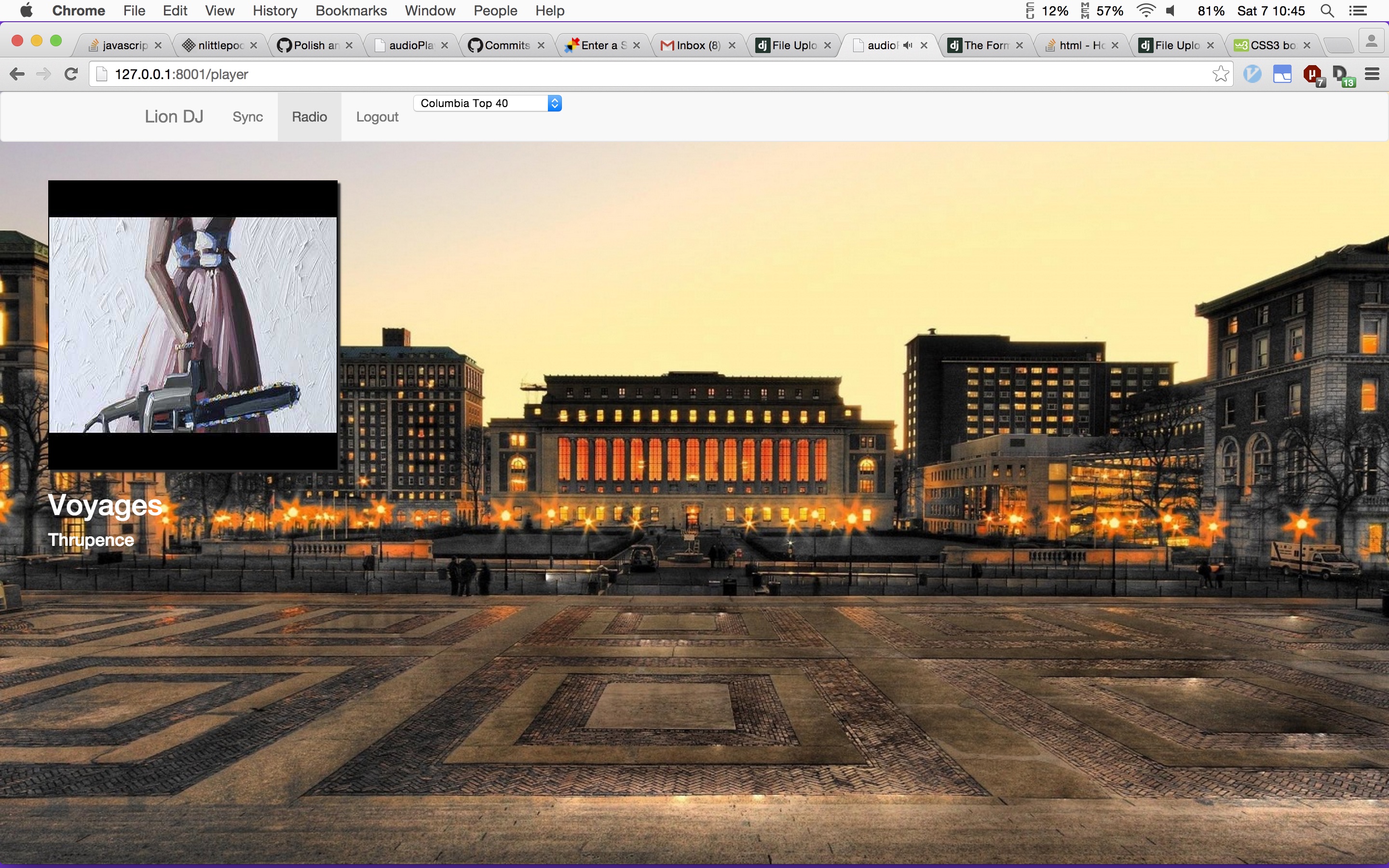Image resolution: width=1389 pixels, height=868 pixels.
Task: Expand the Columbia Top 40 dropdown
Action: [487, 103]
